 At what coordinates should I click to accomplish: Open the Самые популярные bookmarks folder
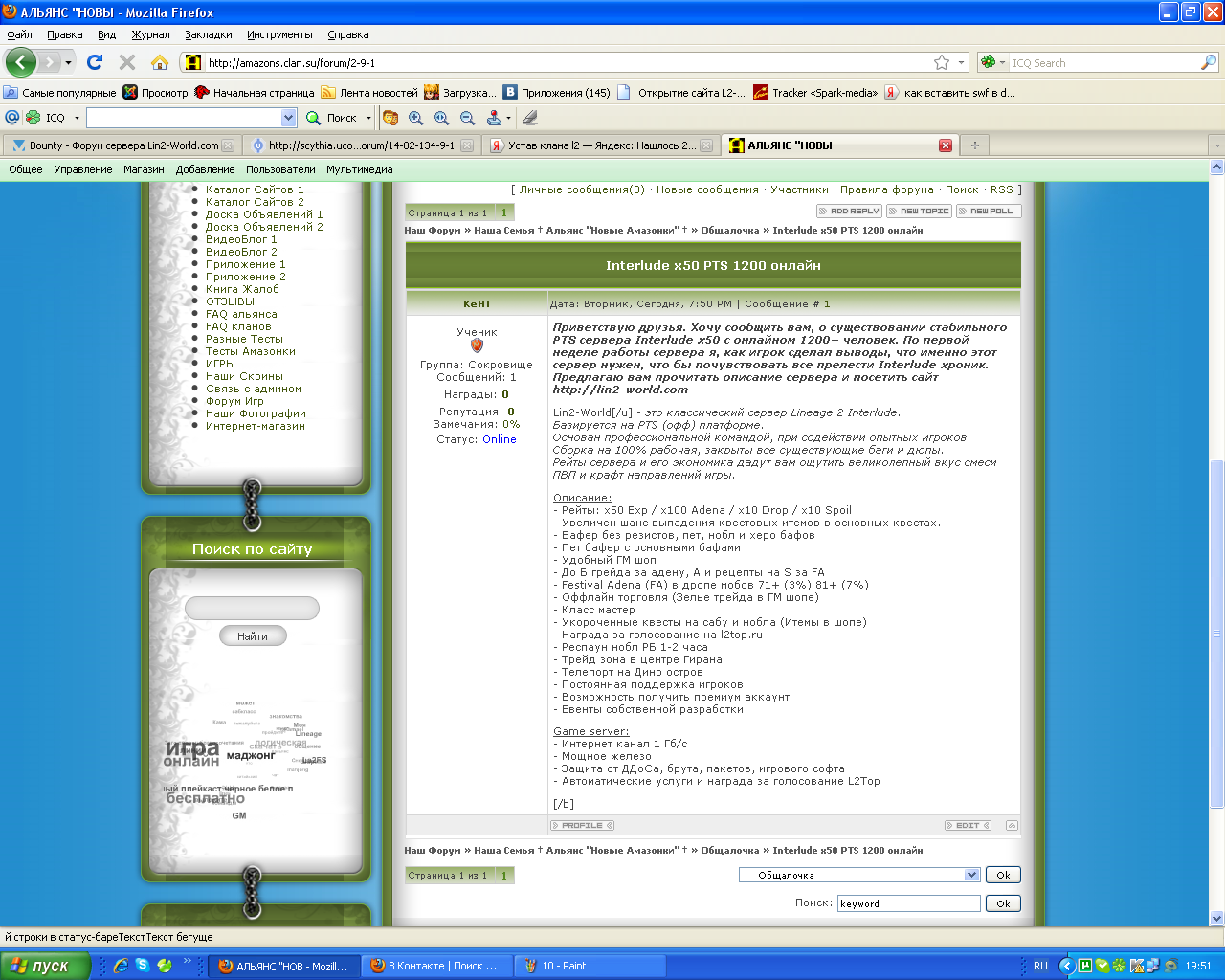(59, 93)
